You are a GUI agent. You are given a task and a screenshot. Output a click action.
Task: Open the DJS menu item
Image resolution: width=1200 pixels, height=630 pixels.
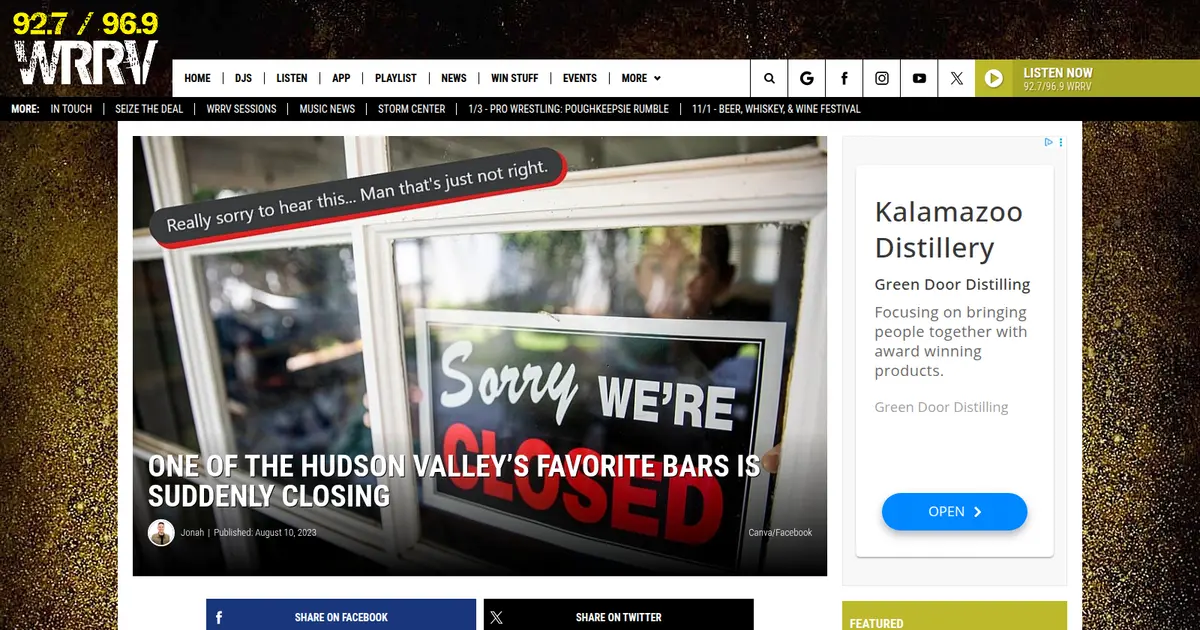[x=243, y=78]
